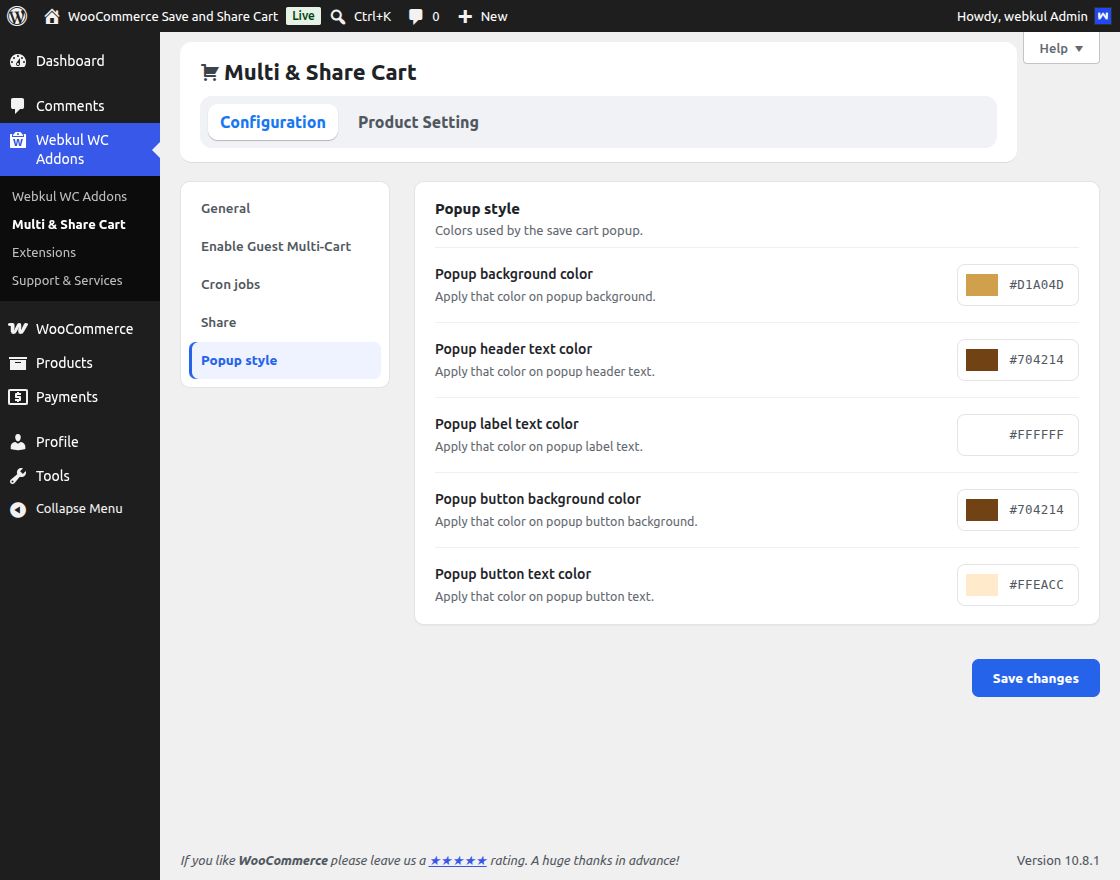1120x880 pixels.
Task: Select the Configuration tab
Action: click(x=273, y=122)
